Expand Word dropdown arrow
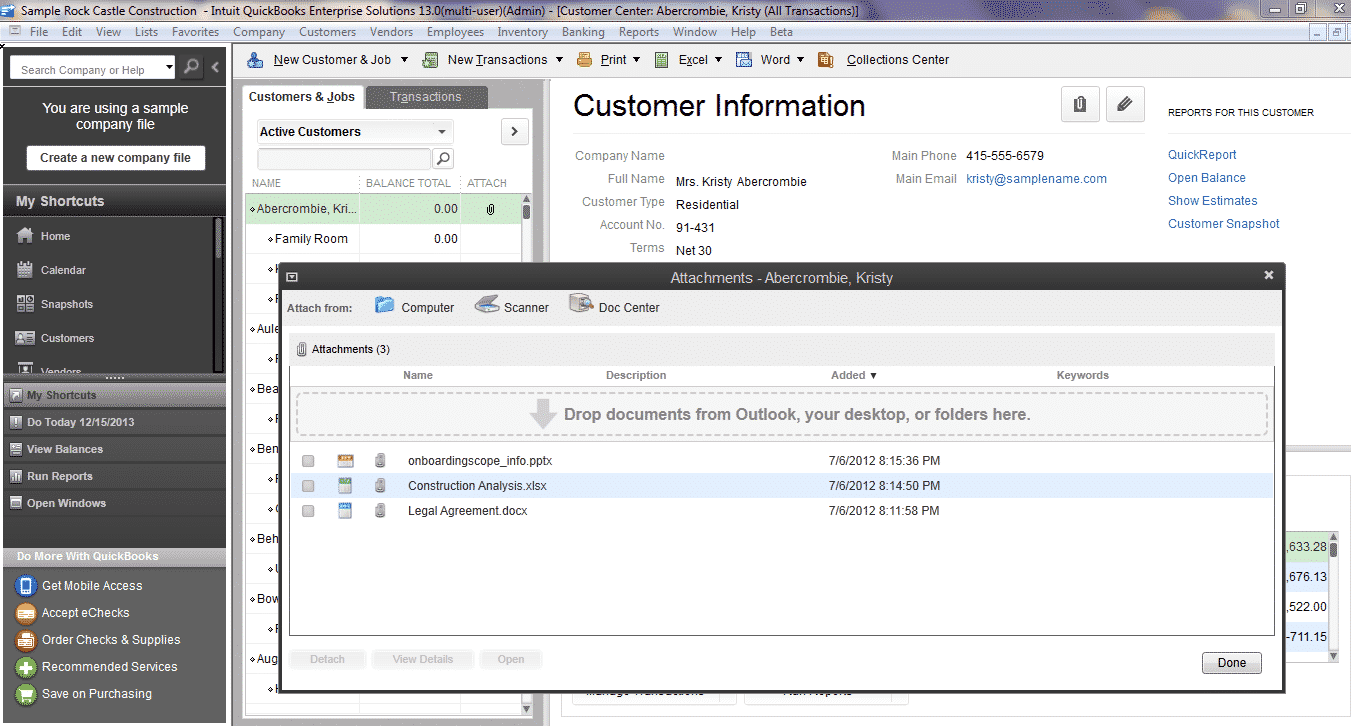 point(800,60)
